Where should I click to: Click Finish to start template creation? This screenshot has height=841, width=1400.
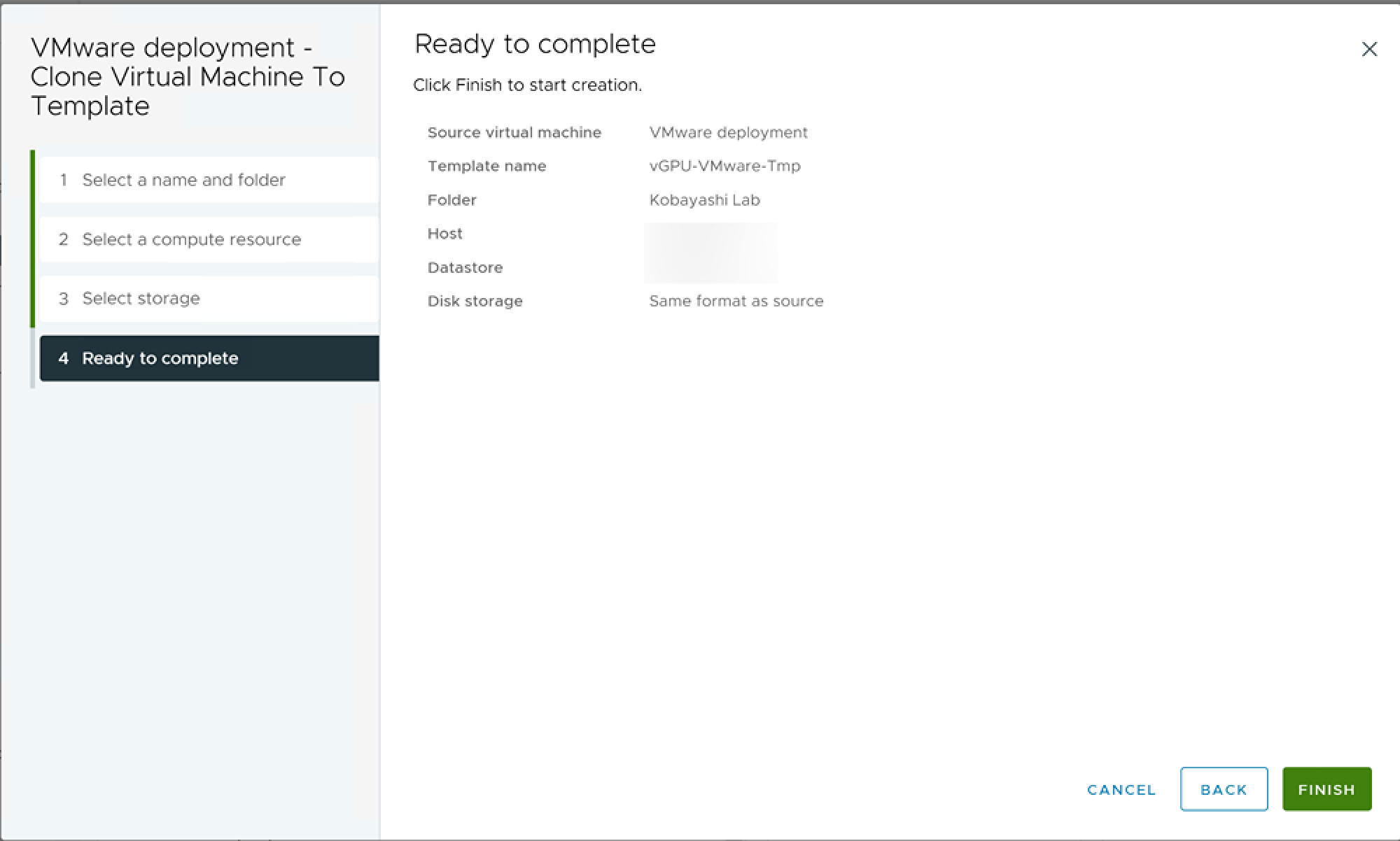(1326, 789)
